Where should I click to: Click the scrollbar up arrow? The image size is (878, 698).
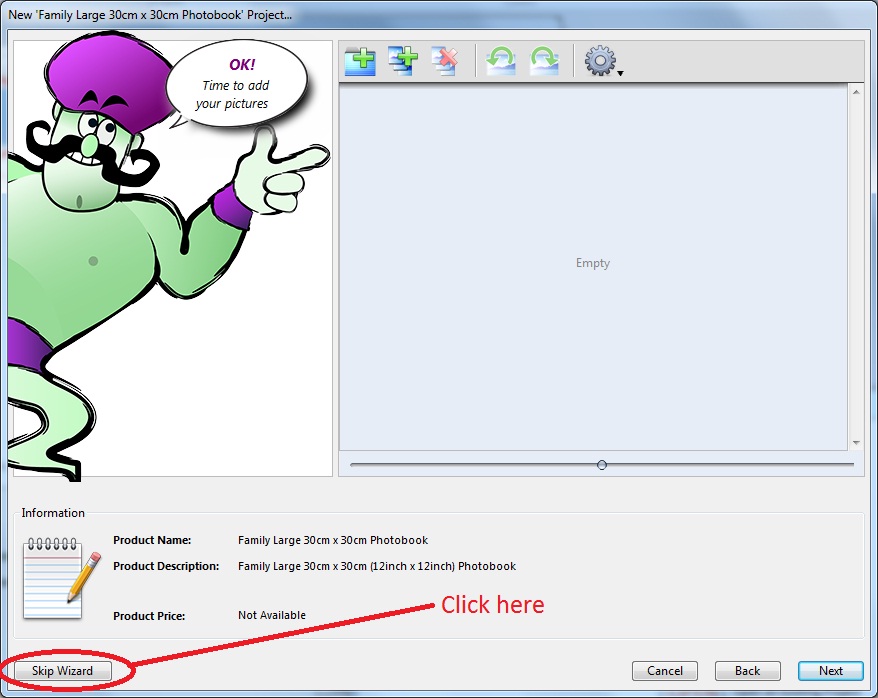tap(856, 92)
